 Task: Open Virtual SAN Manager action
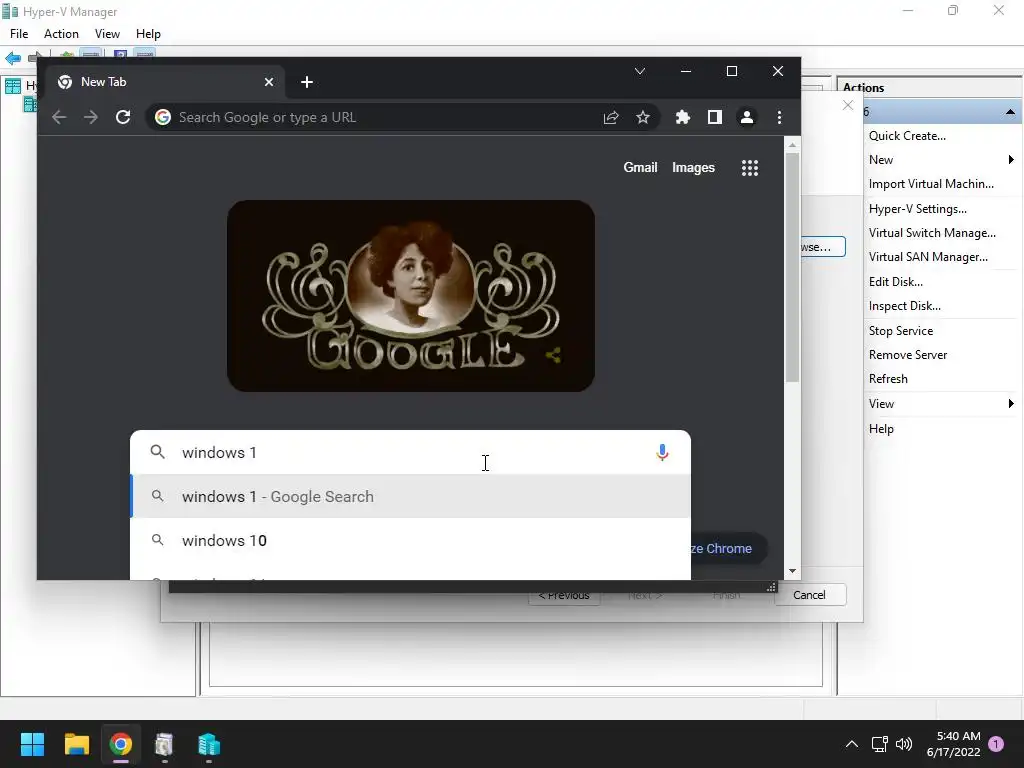(928, 257)
